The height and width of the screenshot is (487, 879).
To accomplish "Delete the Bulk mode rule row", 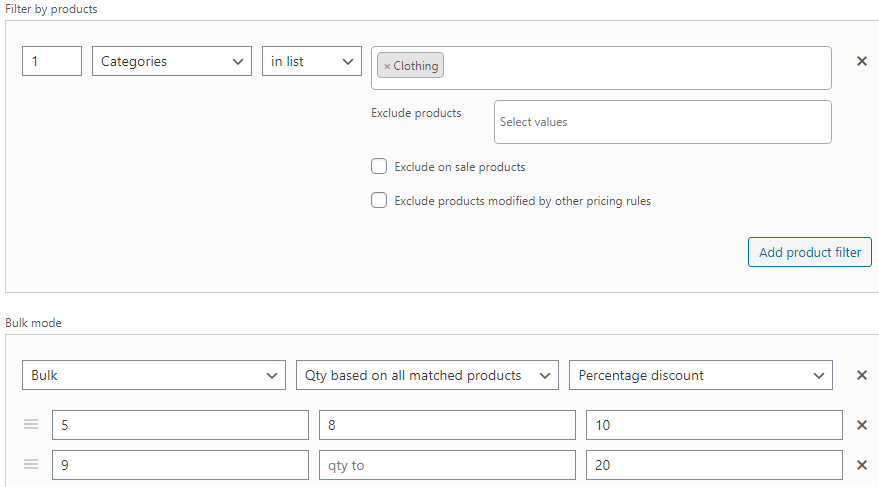I will point(862,375).
